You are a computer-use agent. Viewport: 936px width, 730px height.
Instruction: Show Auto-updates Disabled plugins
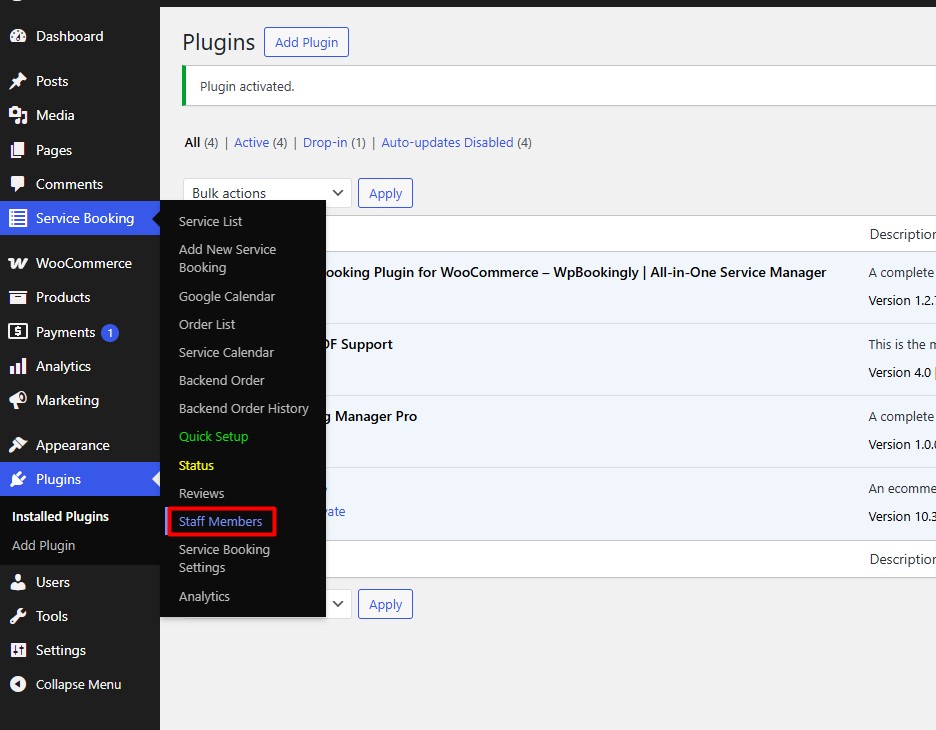click(447, 143)
